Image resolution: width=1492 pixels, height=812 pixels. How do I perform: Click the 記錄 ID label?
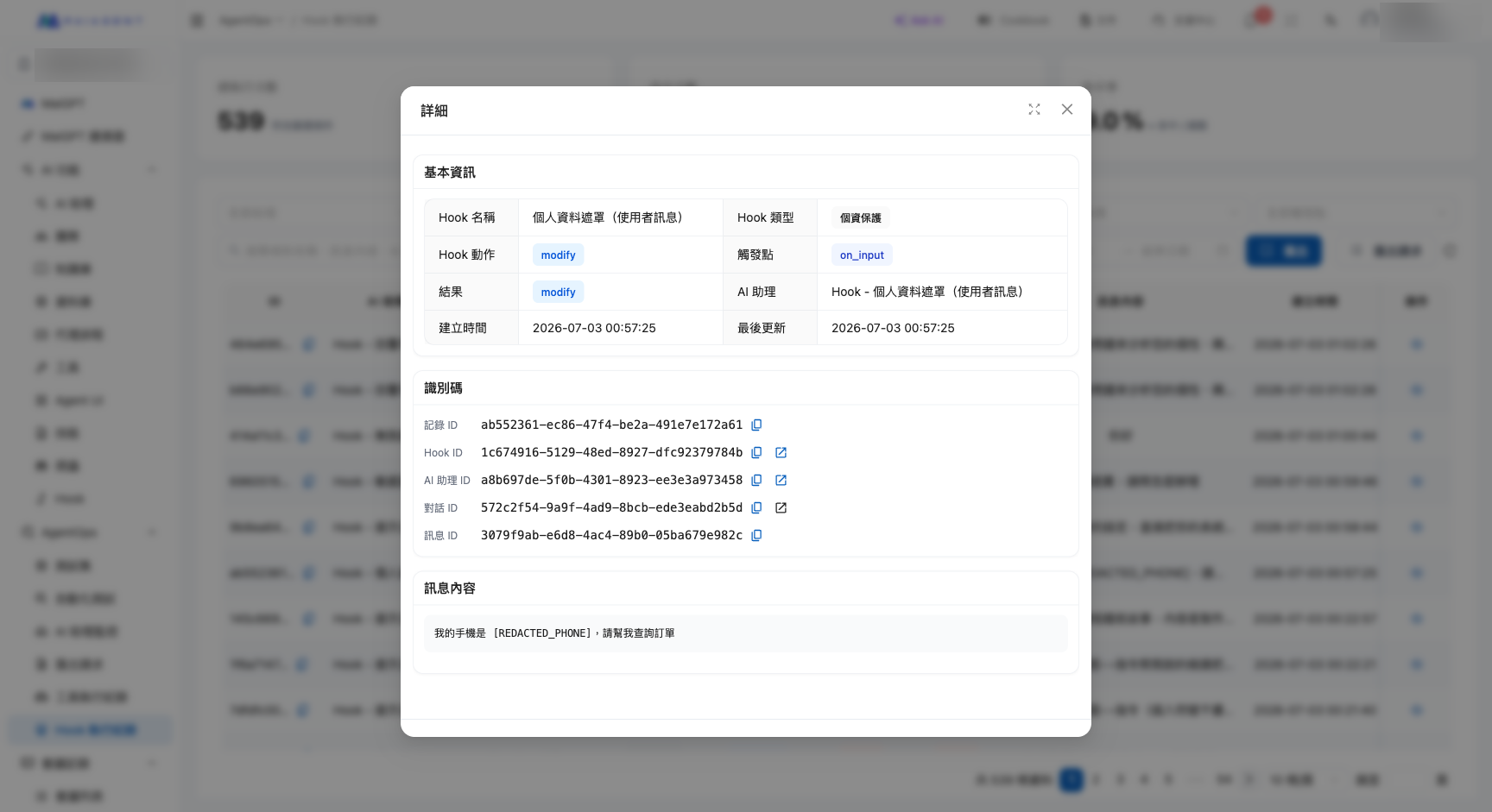[440, 425]
